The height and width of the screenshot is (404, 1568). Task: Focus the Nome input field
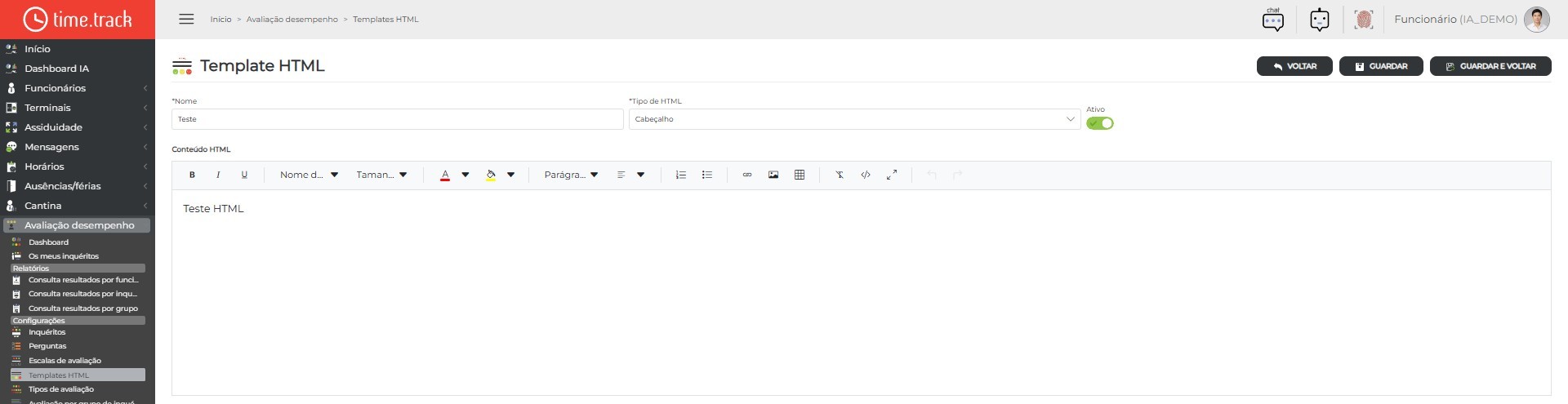point(398,119)
